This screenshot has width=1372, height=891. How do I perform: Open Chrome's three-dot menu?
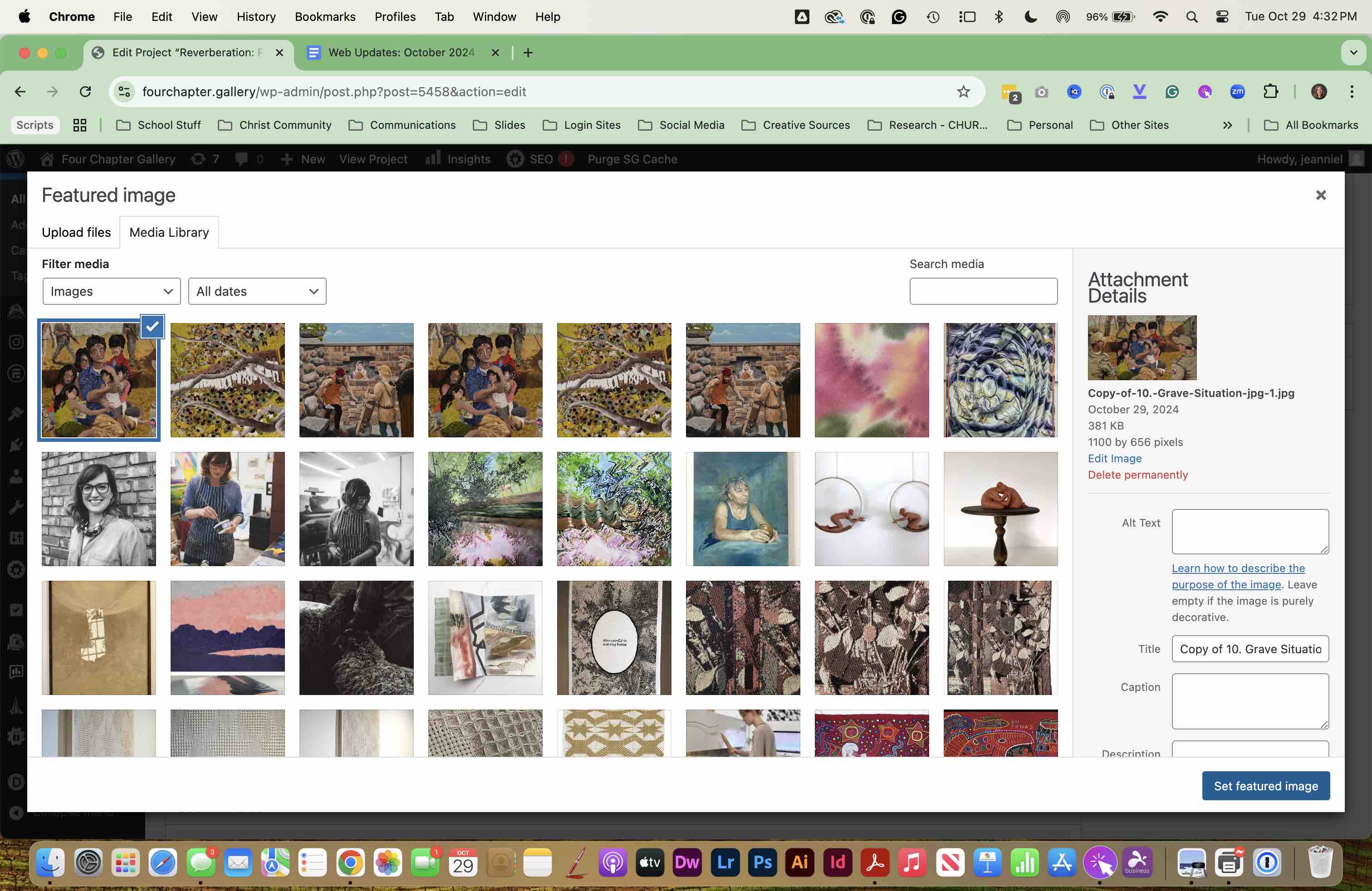pos(1352,92)
